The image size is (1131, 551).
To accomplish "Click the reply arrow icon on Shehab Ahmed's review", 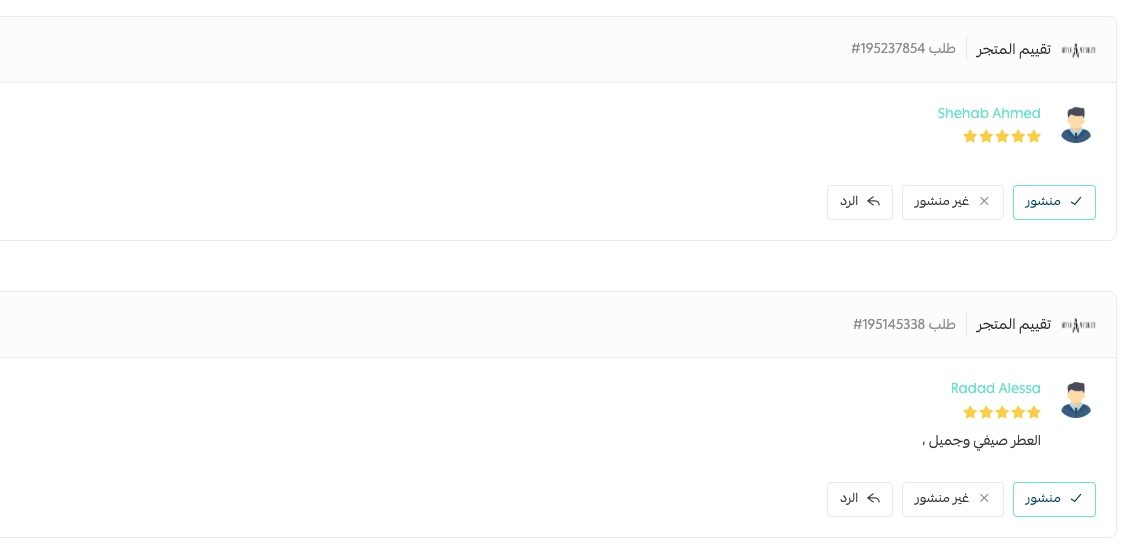I will click(x=873, y=202).
